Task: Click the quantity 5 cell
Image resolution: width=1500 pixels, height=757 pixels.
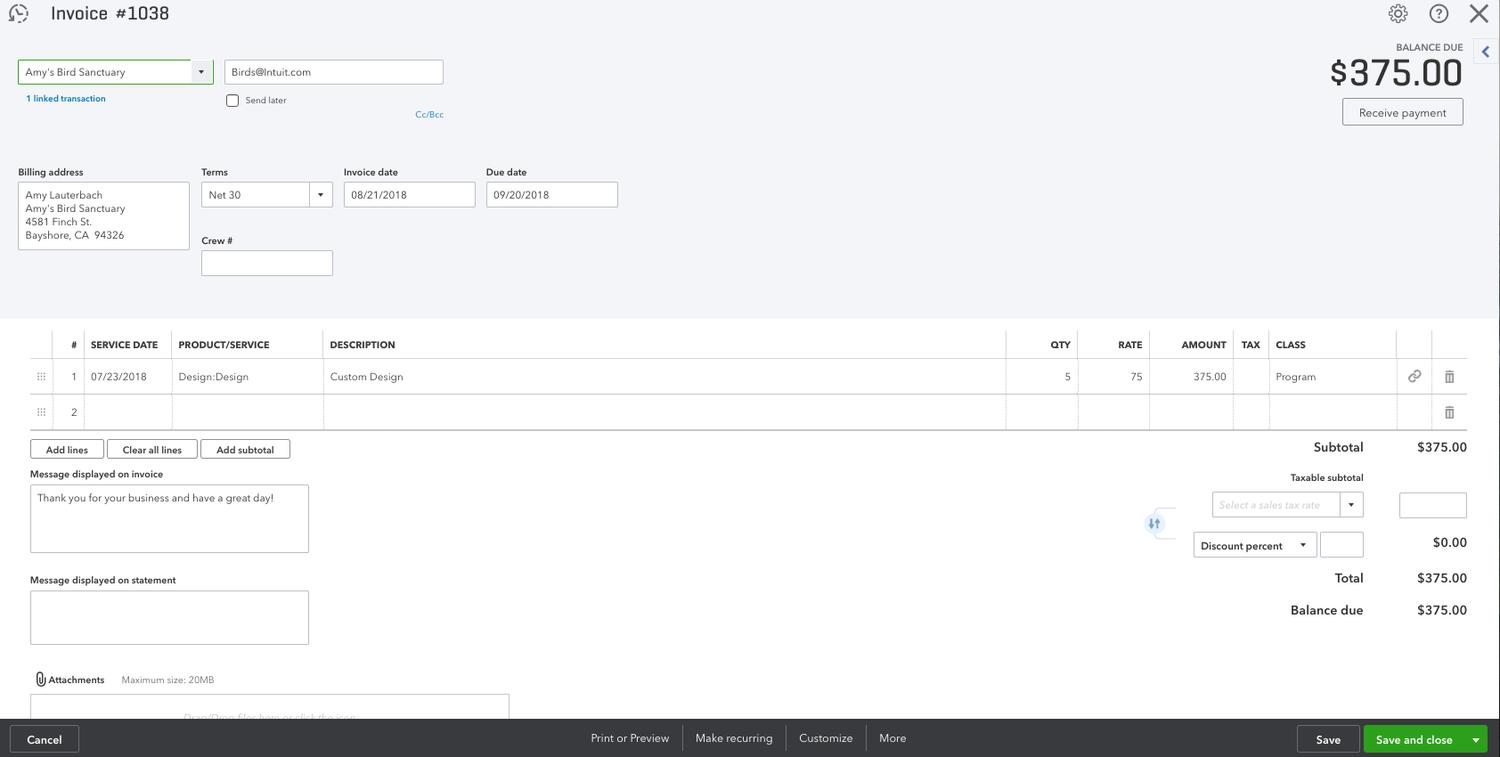Action: click(1042, 377)
